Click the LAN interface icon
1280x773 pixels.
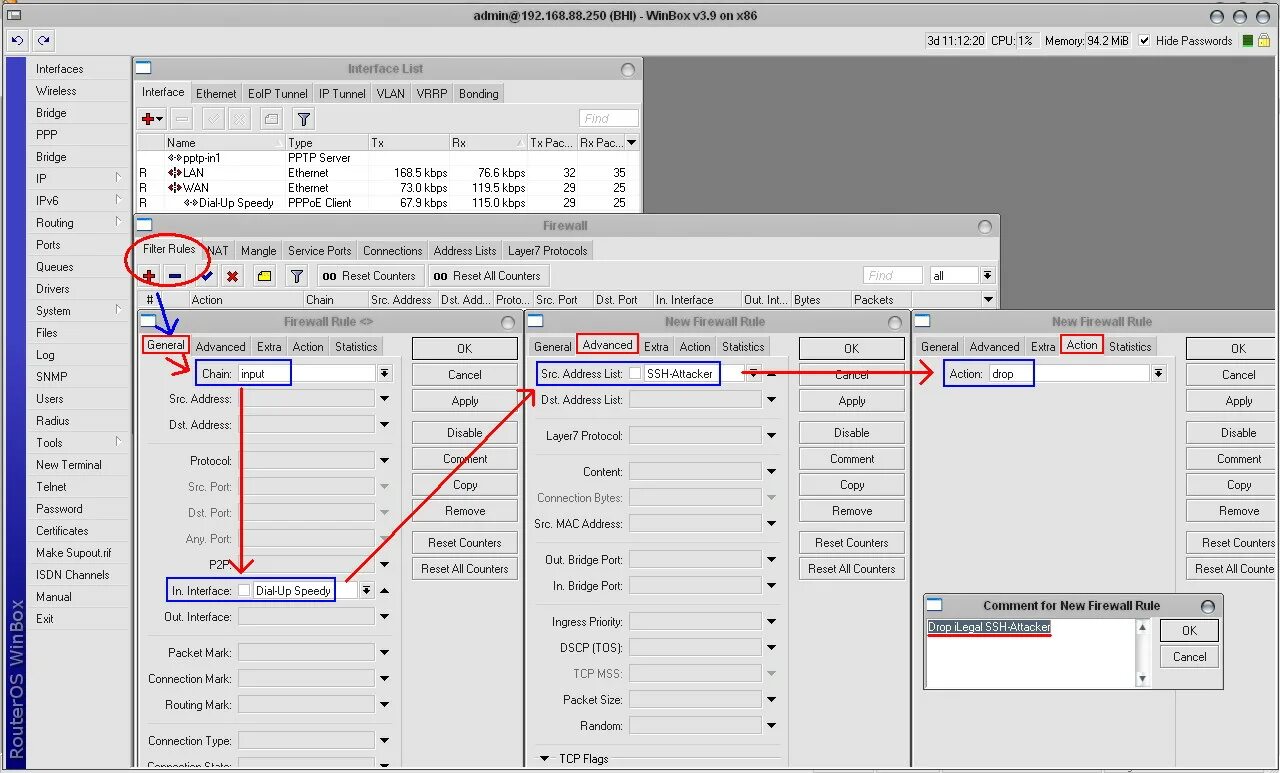pos(175,173)
